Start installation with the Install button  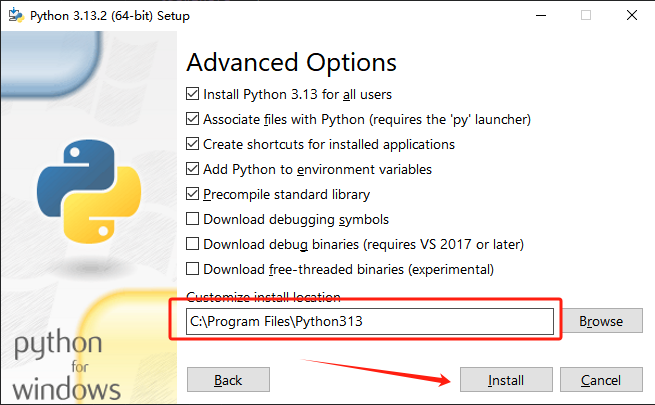[506, 380]
